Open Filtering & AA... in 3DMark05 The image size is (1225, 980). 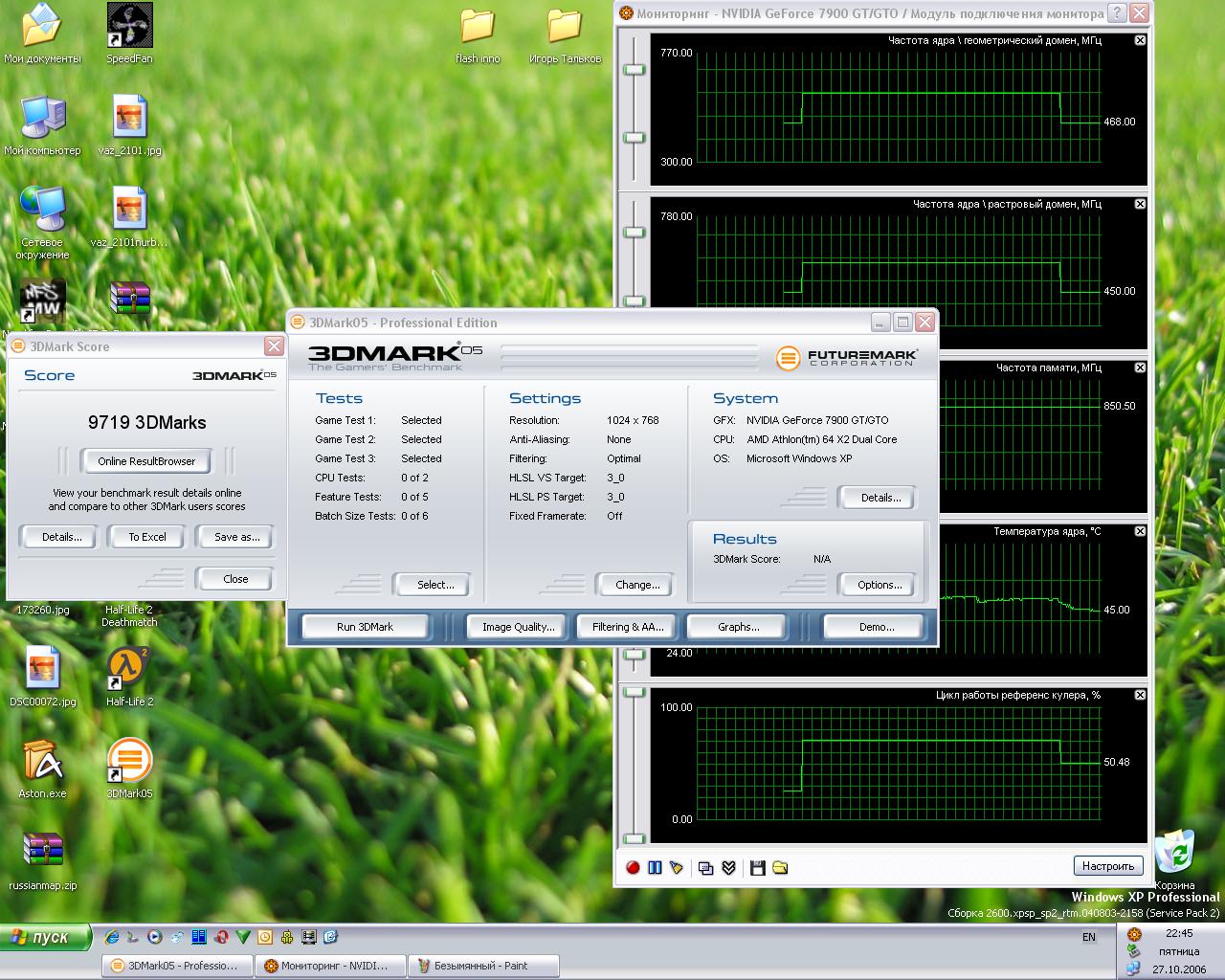click(x=628, y=627)
